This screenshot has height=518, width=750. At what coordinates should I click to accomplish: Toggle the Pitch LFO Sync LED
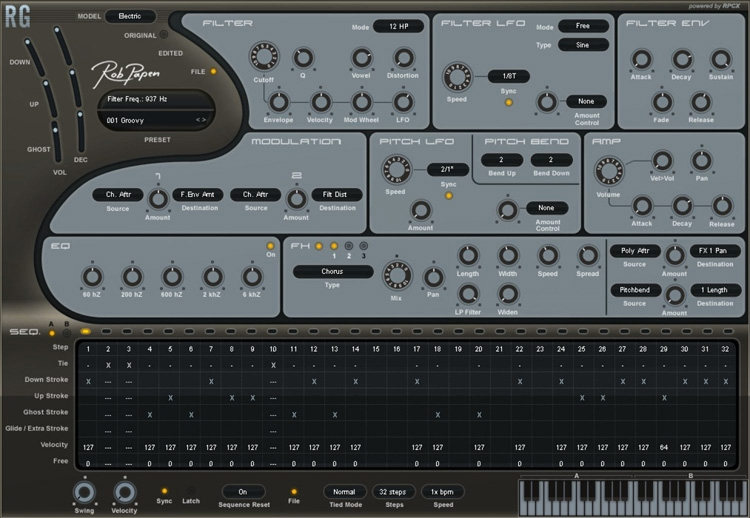[449, 196]
